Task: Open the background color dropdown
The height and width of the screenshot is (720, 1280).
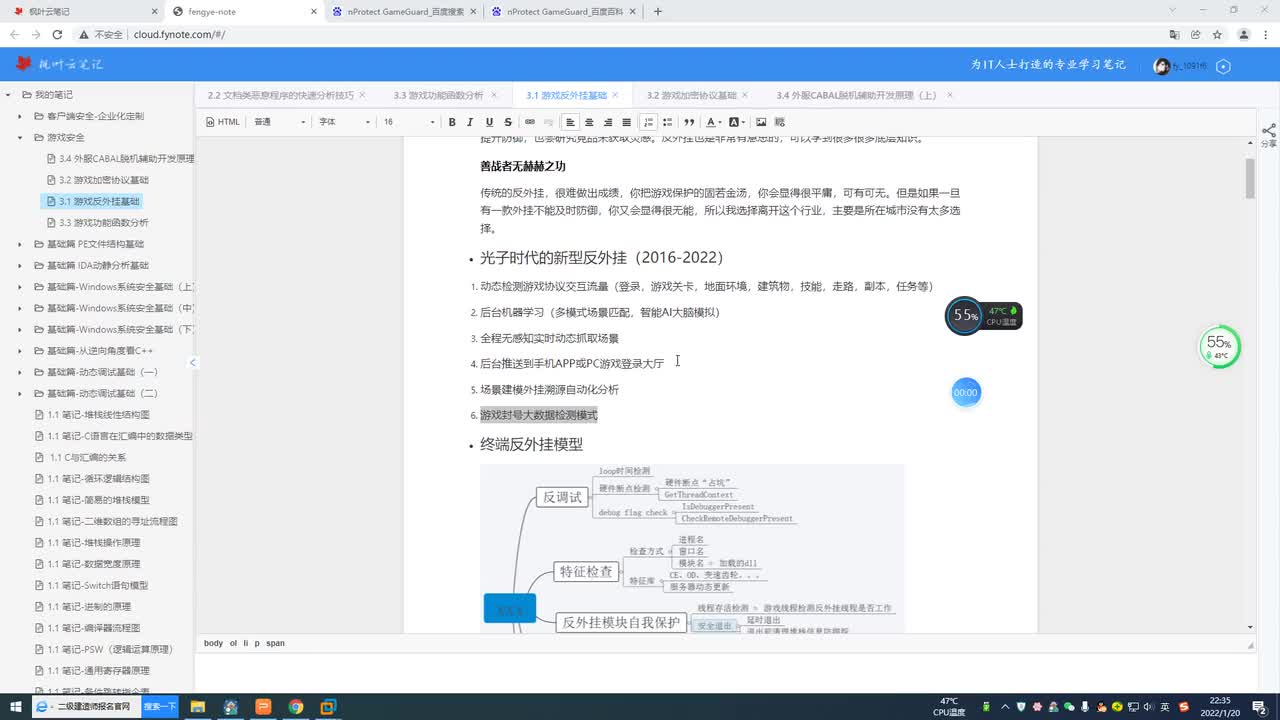Action: click(738, 122)
